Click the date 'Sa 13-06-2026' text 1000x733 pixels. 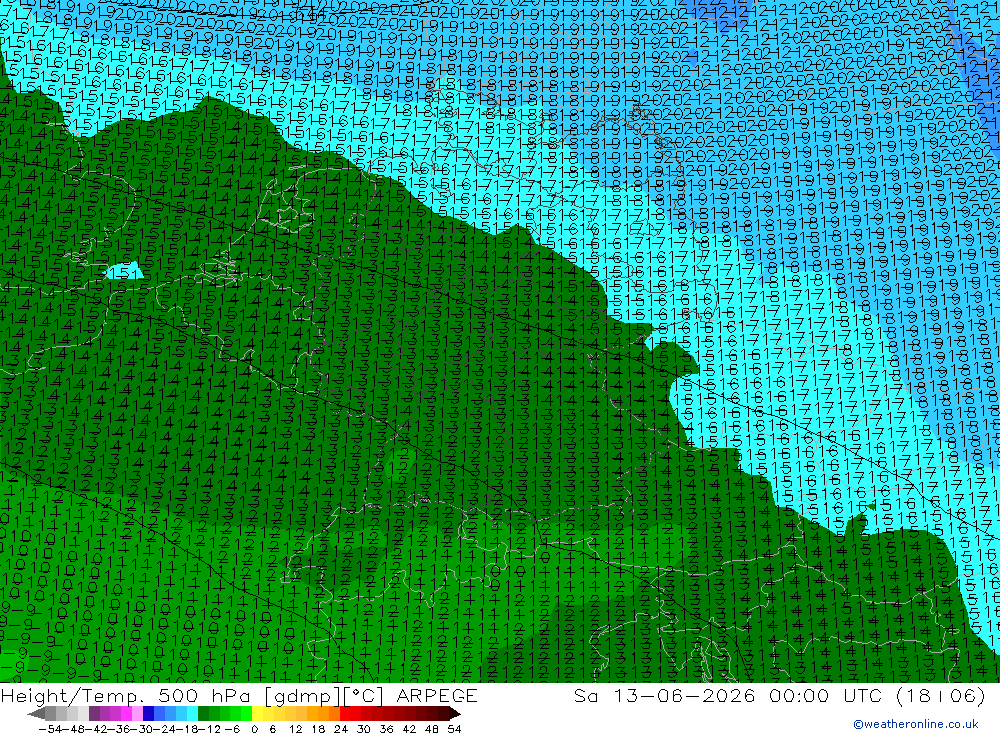click(x=664, y=695)
